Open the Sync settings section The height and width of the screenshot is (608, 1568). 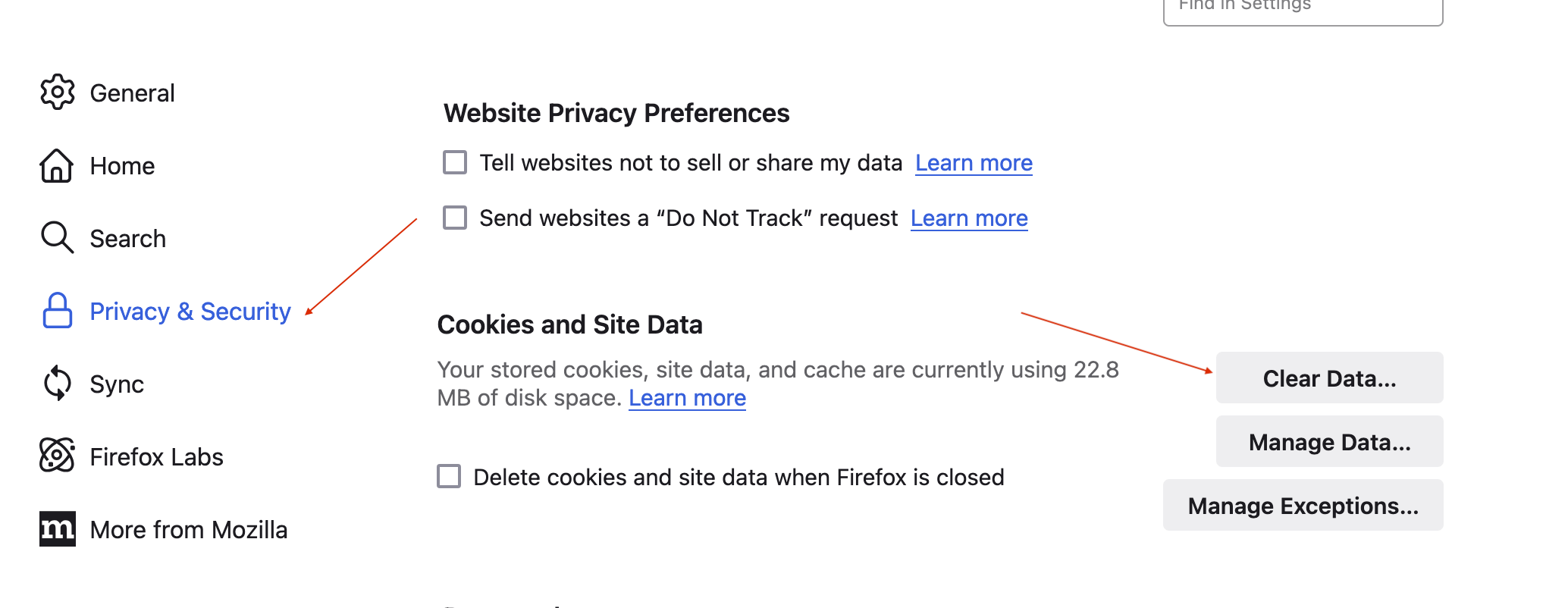[117, 384]
